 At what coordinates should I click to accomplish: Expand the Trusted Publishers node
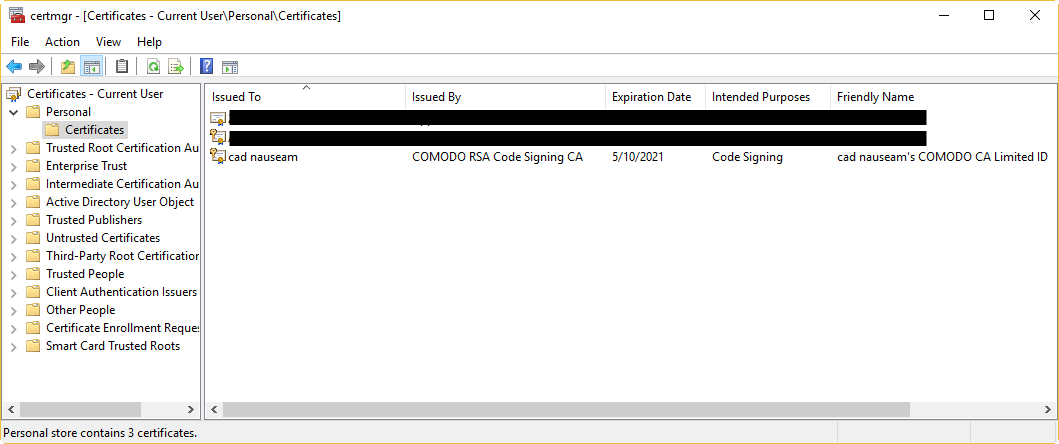(14, 220)
